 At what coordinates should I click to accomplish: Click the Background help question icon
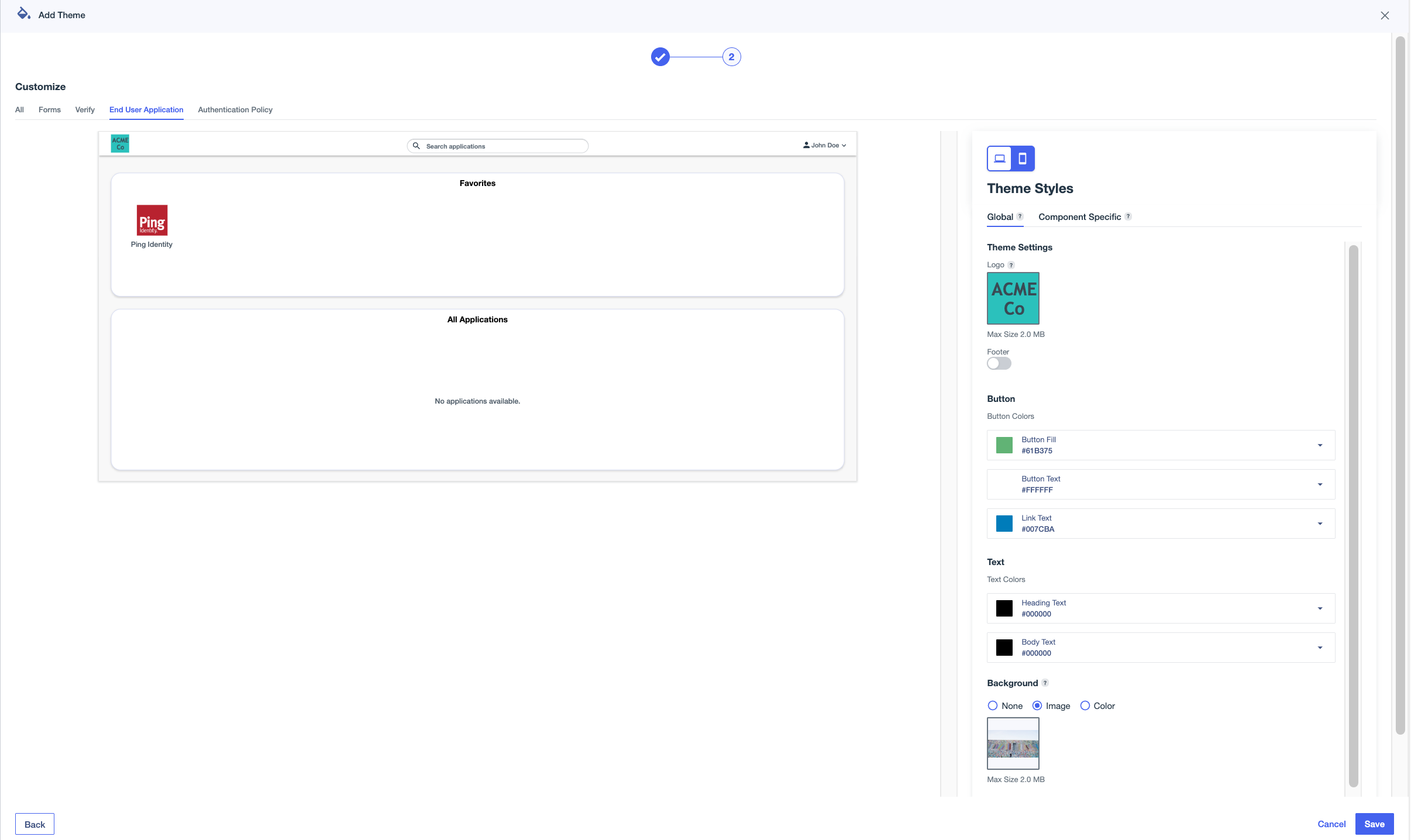coord(1045,683)
